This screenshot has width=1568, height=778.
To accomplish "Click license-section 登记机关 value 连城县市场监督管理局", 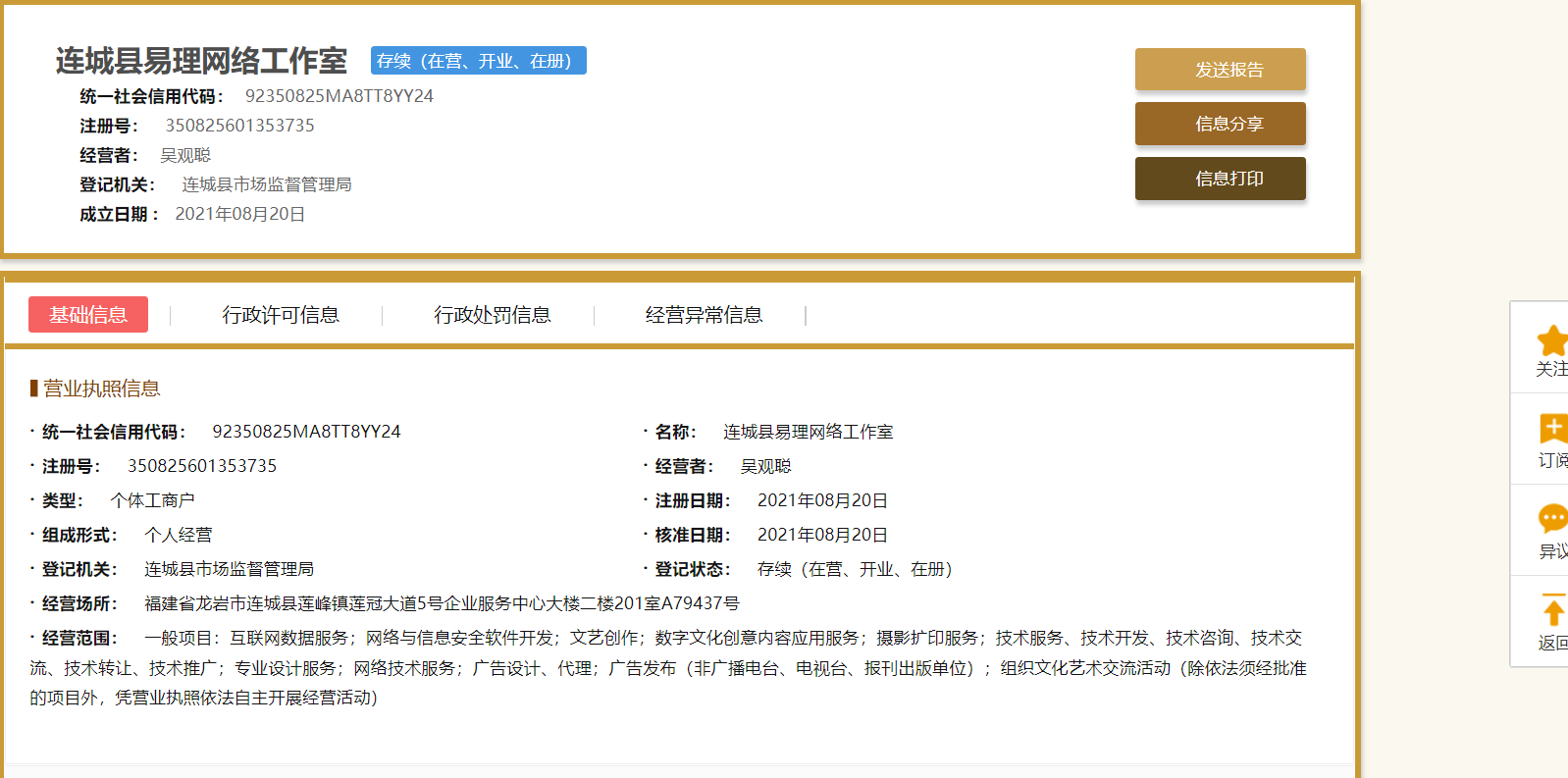I will point(230,569).
